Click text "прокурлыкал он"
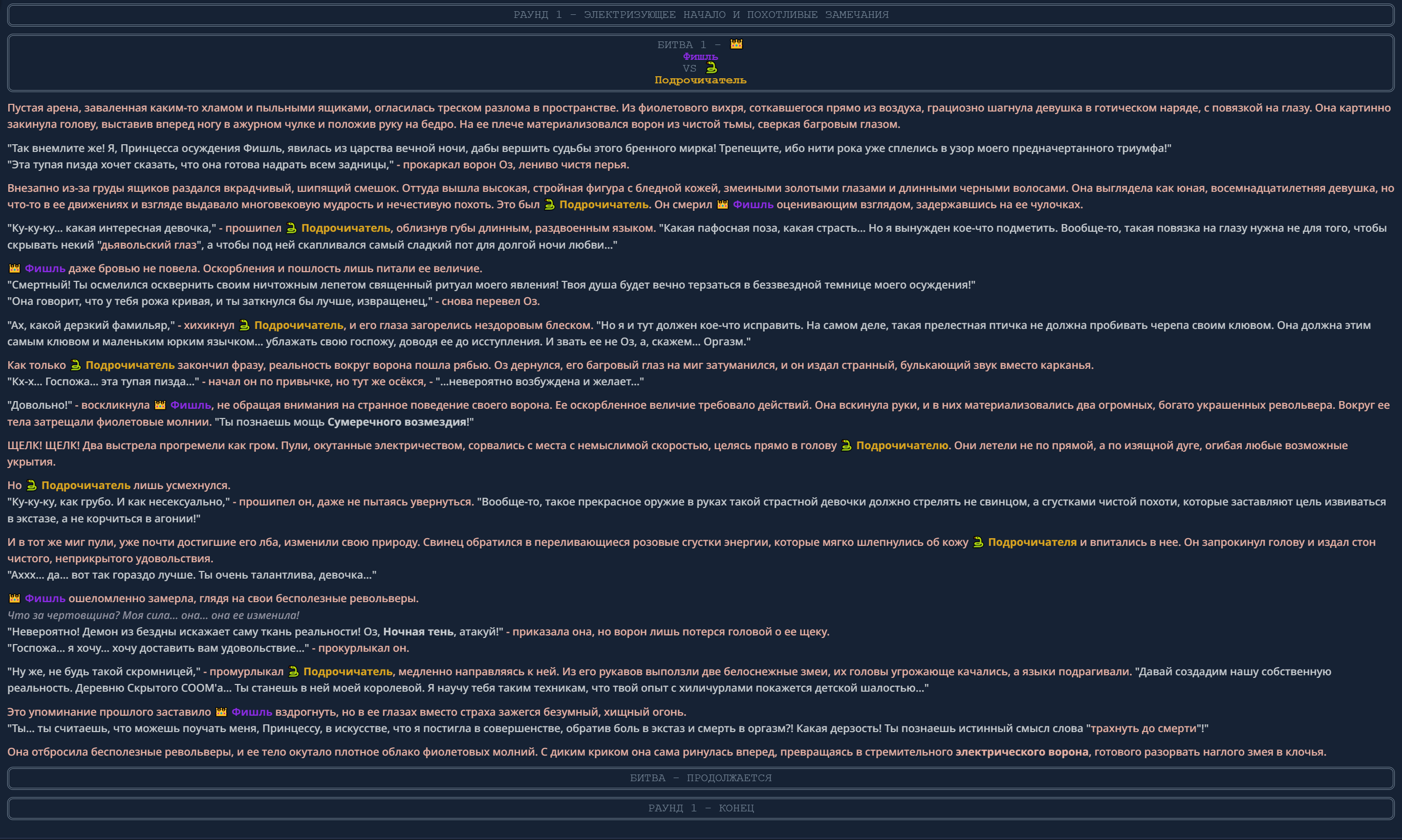Image resolution: width=1402 pixels, height=840 pixels. pos(363,648)
